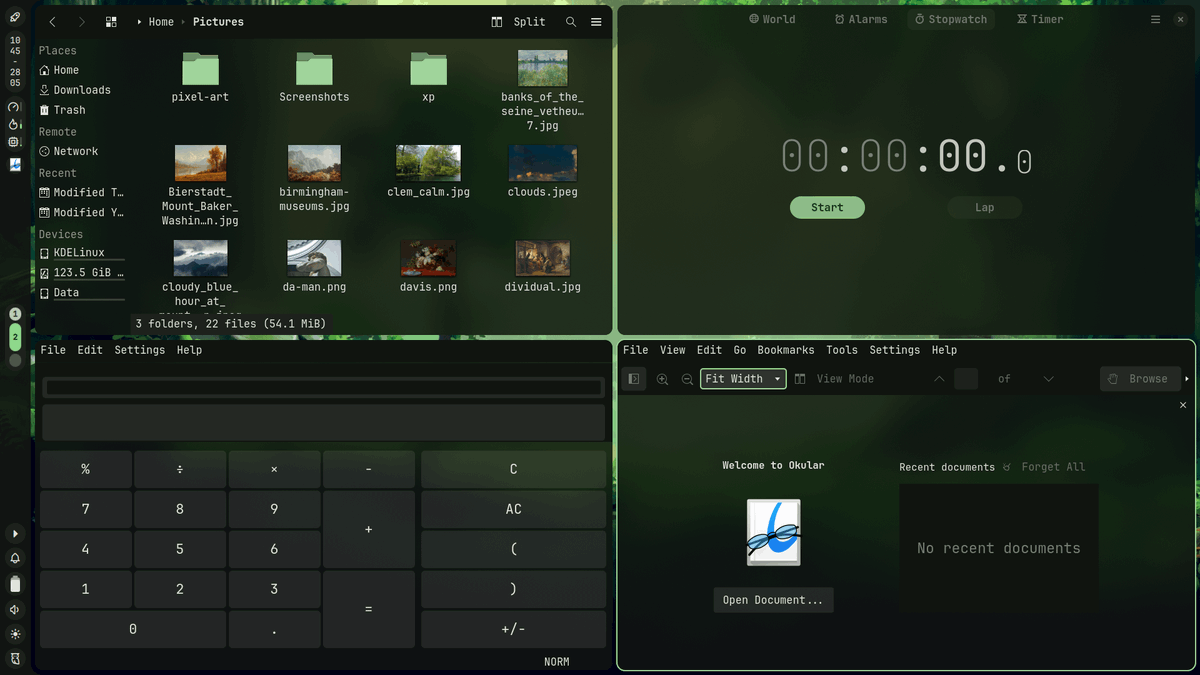
Task: Open the KDELinux device
Action: tap(79, 253)
